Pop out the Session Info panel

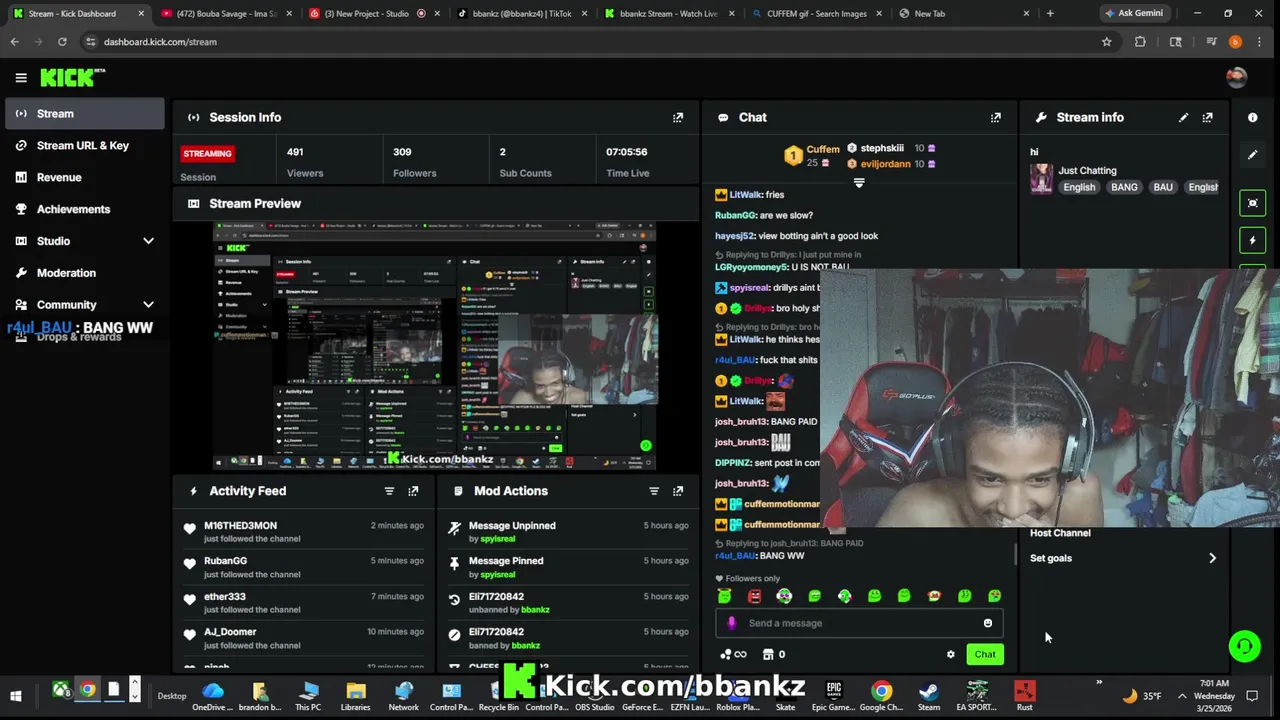678,117
